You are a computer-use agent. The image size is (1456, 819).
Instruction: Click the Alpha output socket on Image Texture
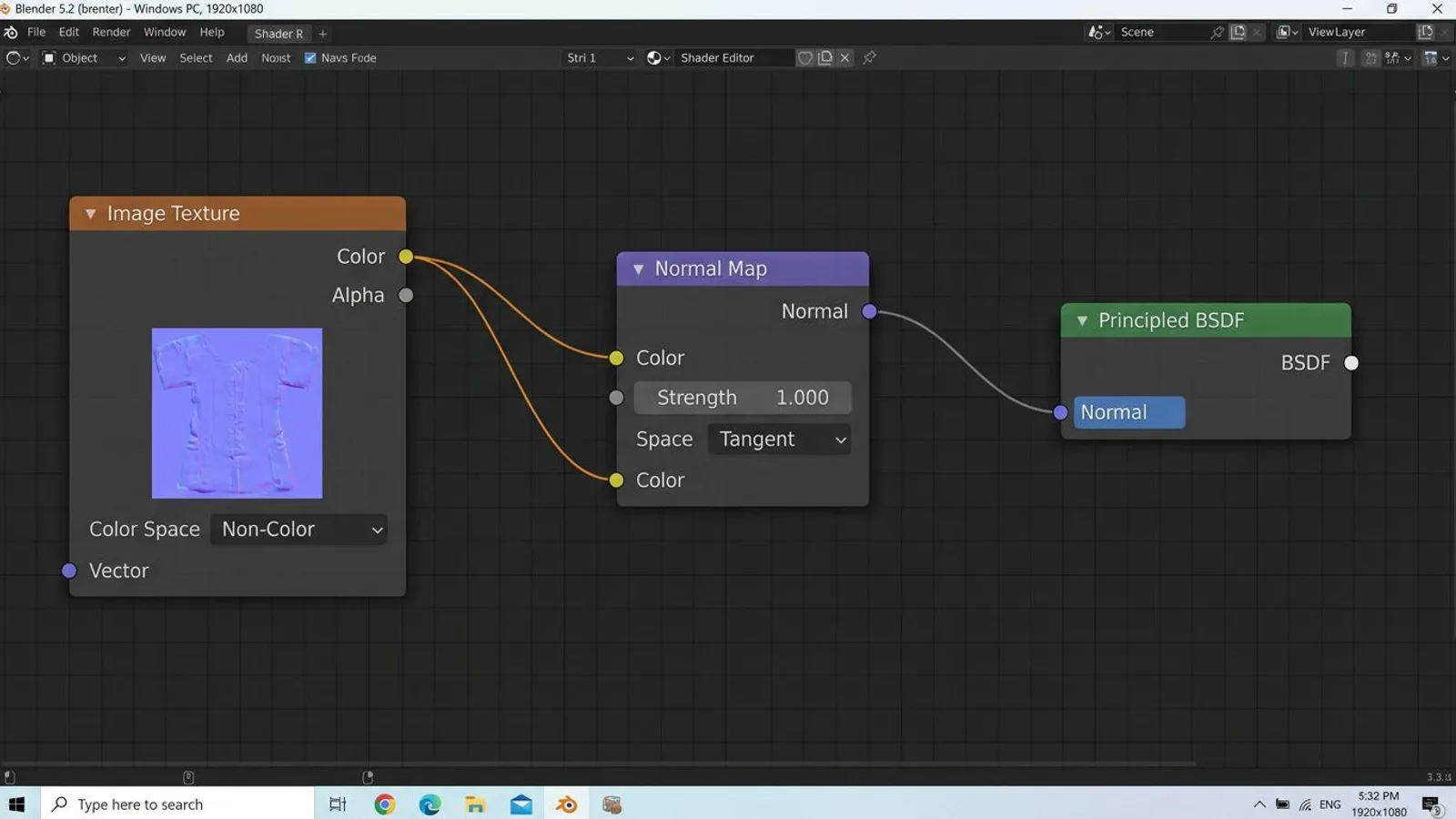click(406, 295)
